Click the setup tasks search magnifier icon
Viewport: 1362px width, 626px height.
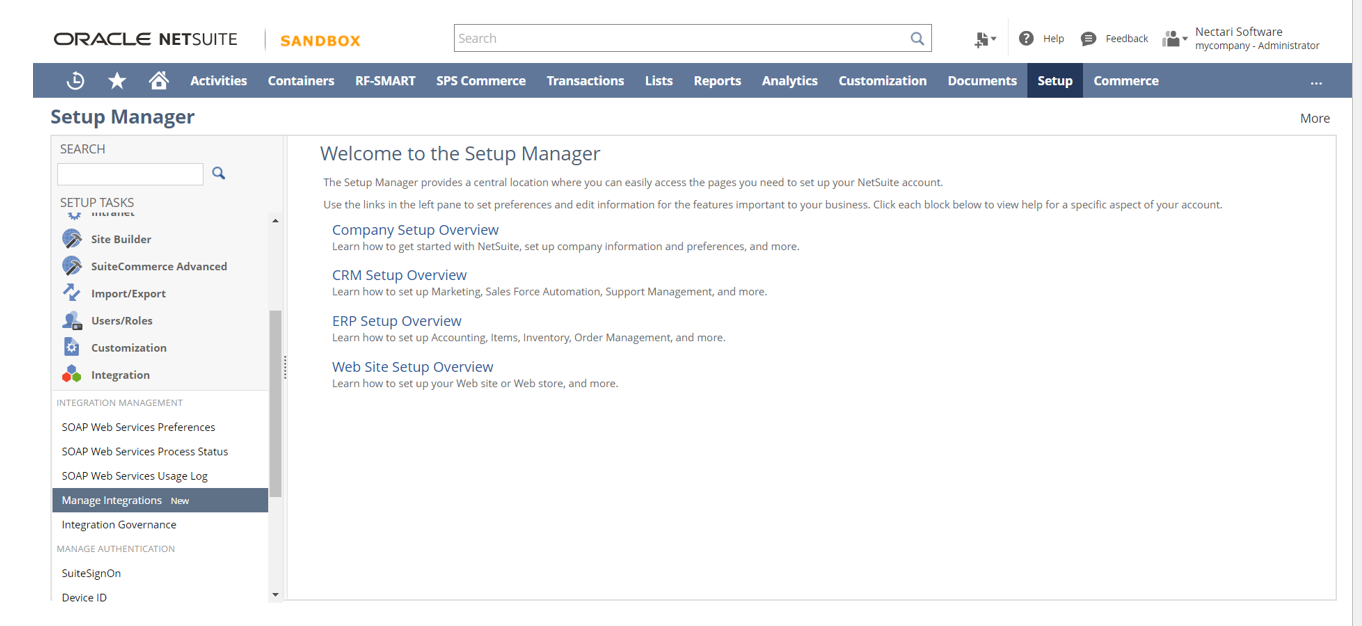point(219,174)
